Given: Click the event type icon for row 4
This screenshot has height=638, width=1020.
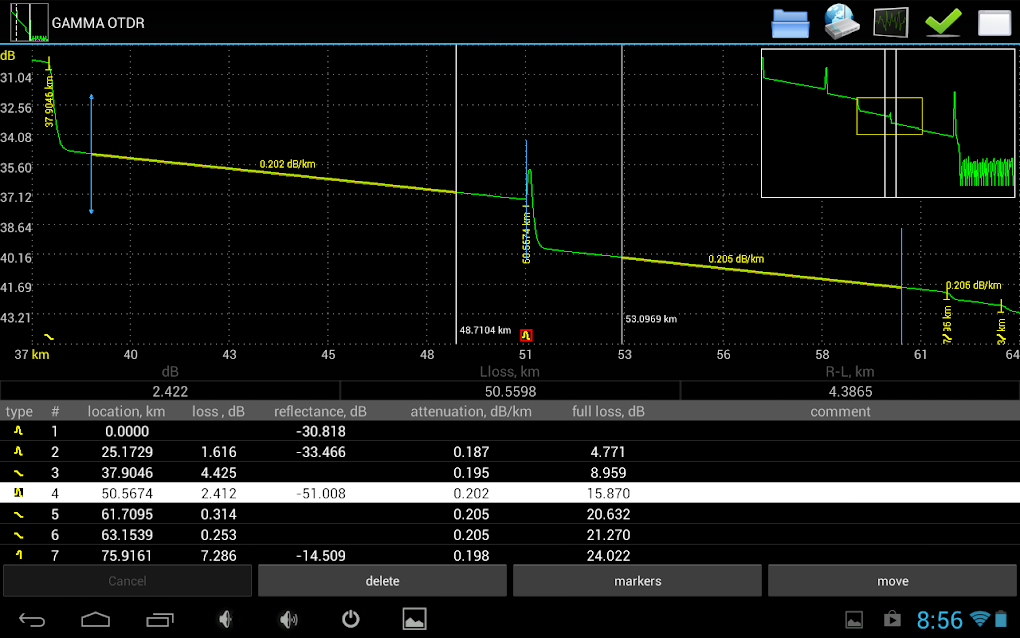Looking at the screenshot, I should 17,493.
